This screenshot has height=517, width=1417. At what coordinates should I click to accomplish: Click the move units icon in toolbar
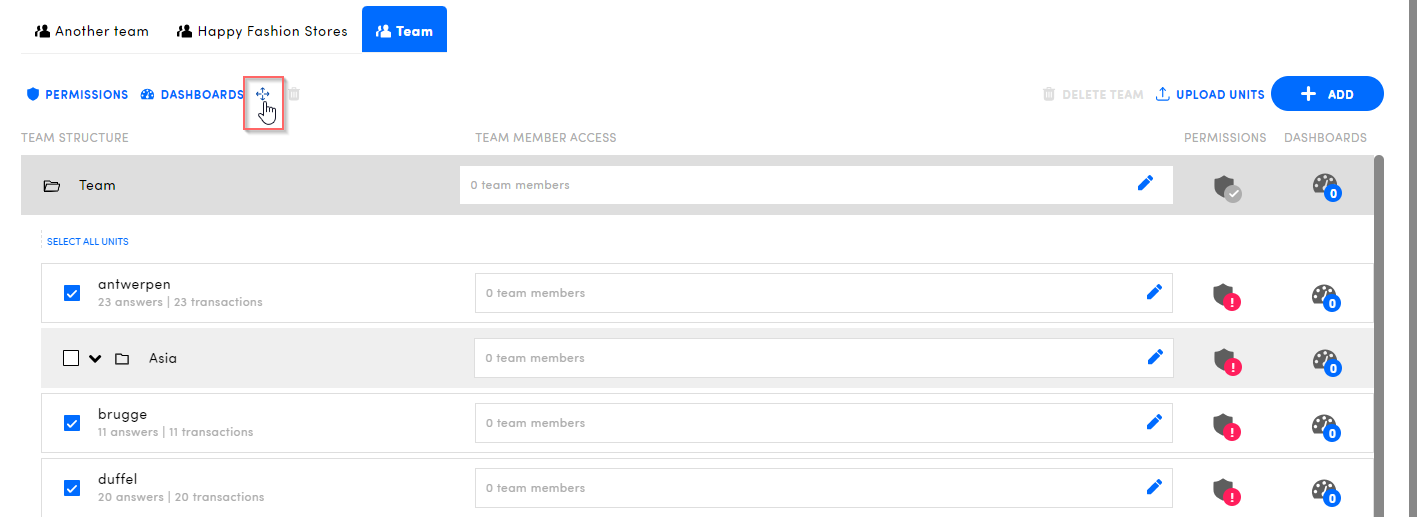coord(263,94)
